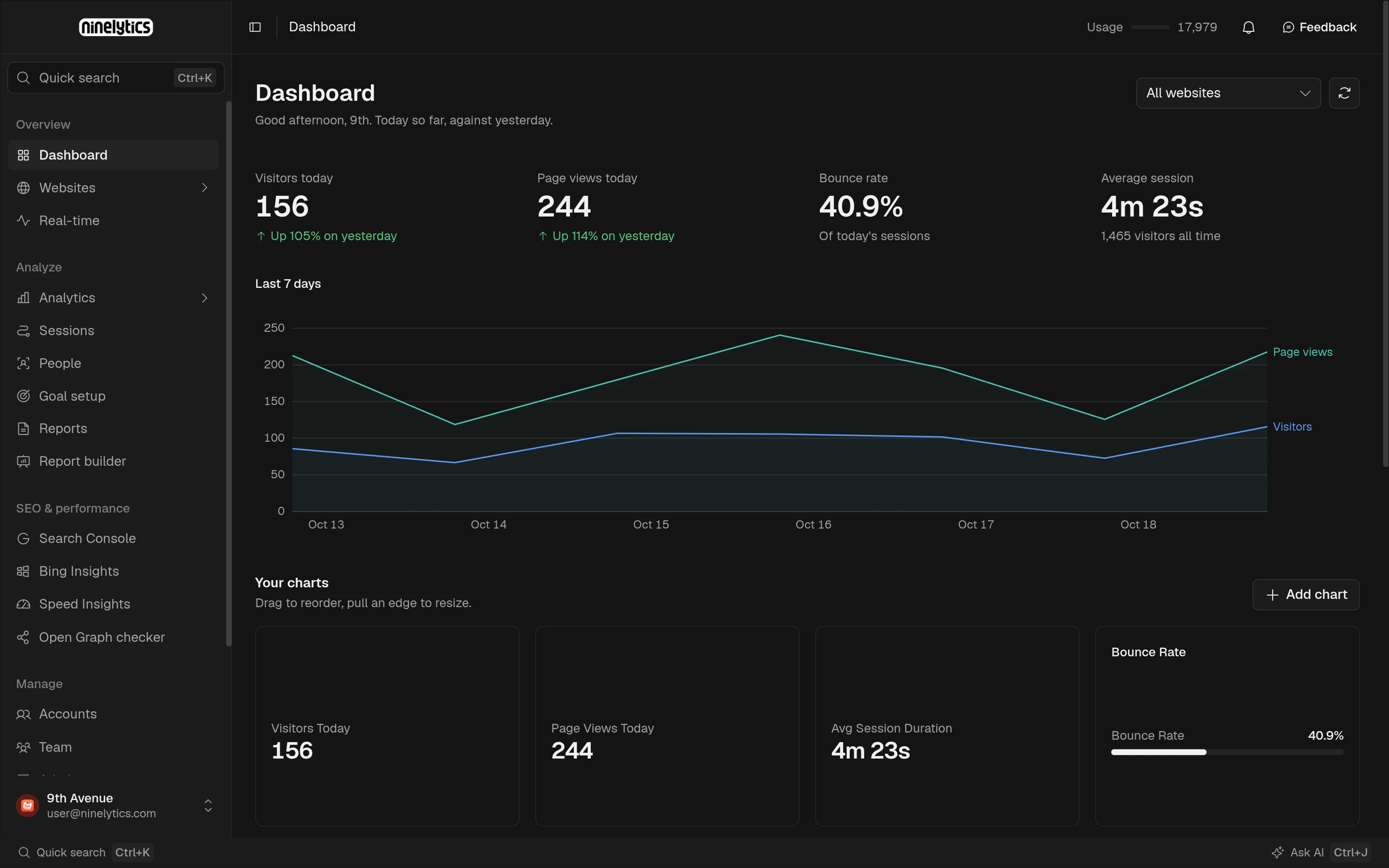Click the Search Console Google icon
Viewport: 1389px width, 868px height.
tap(24, 539)
